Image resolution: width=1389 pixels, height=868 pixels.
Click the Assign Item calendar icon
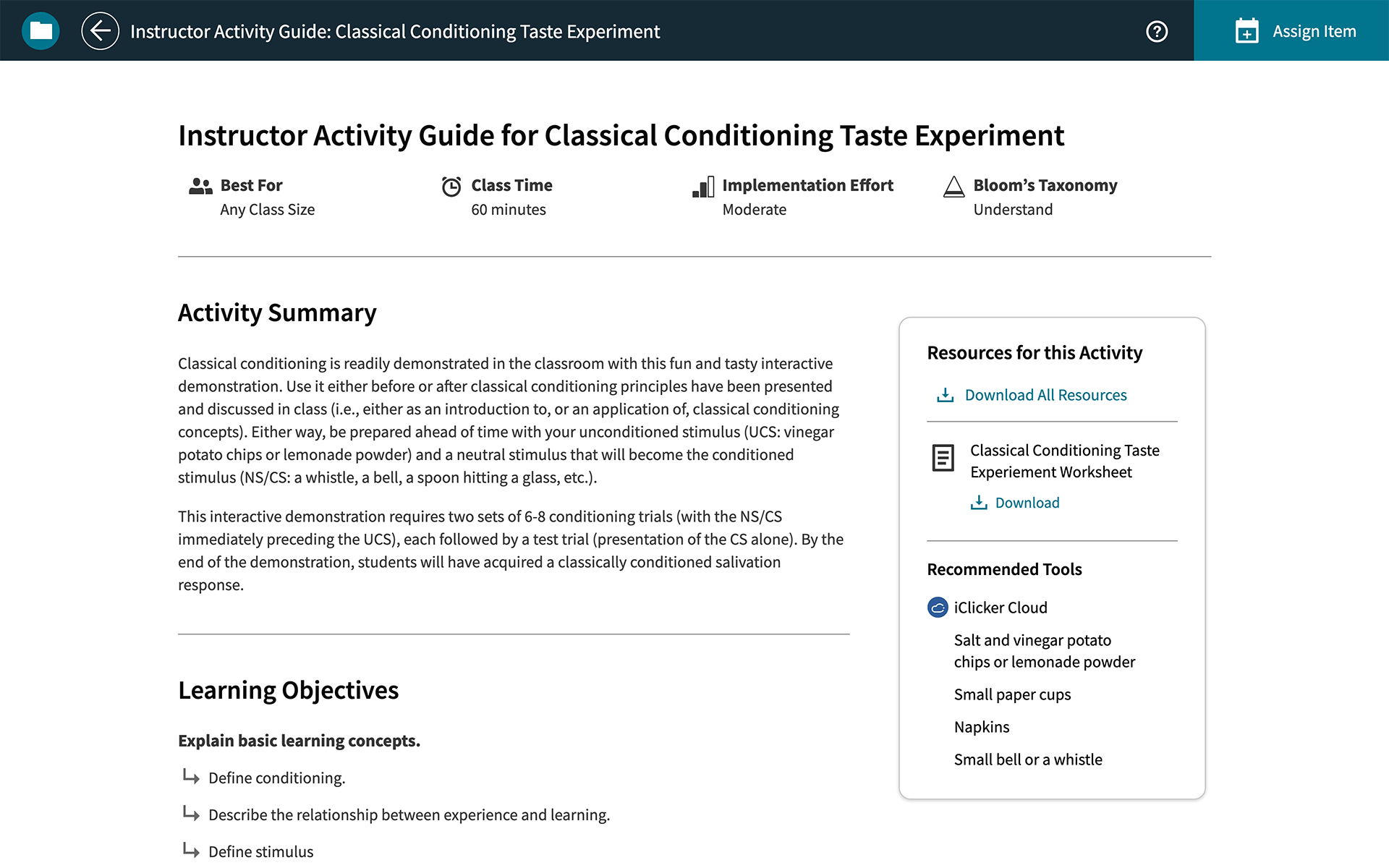click(x=1247, y=30)
